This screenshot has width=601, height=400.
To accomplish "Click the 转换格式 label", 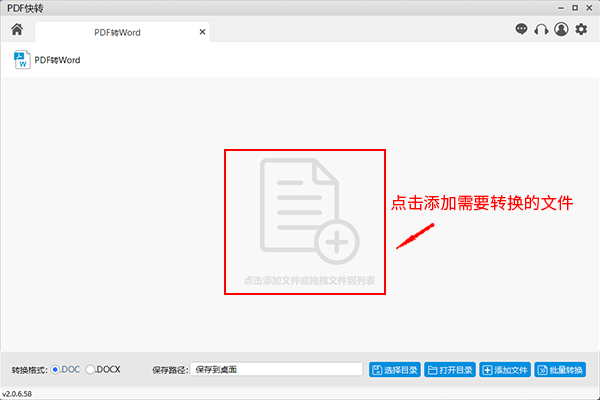I will click(29, 370).
